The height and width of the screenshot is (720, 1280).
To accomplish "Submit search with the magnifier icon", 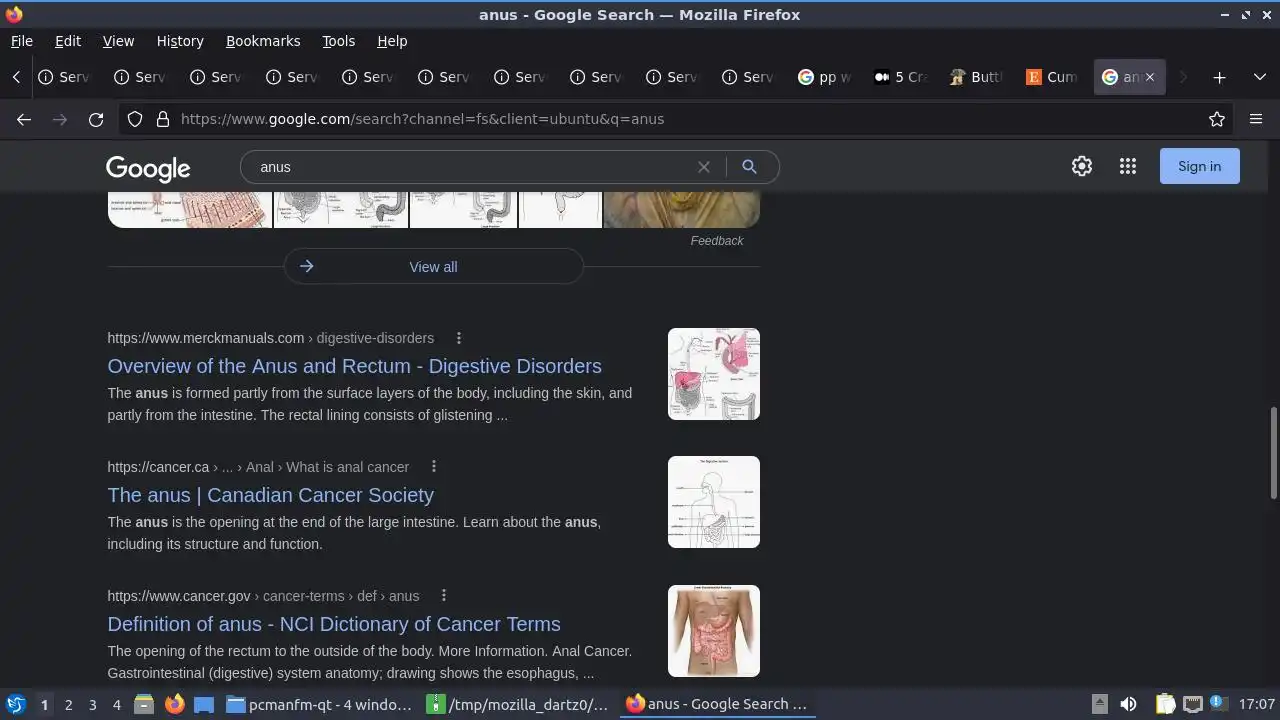I will pos(749,167).
